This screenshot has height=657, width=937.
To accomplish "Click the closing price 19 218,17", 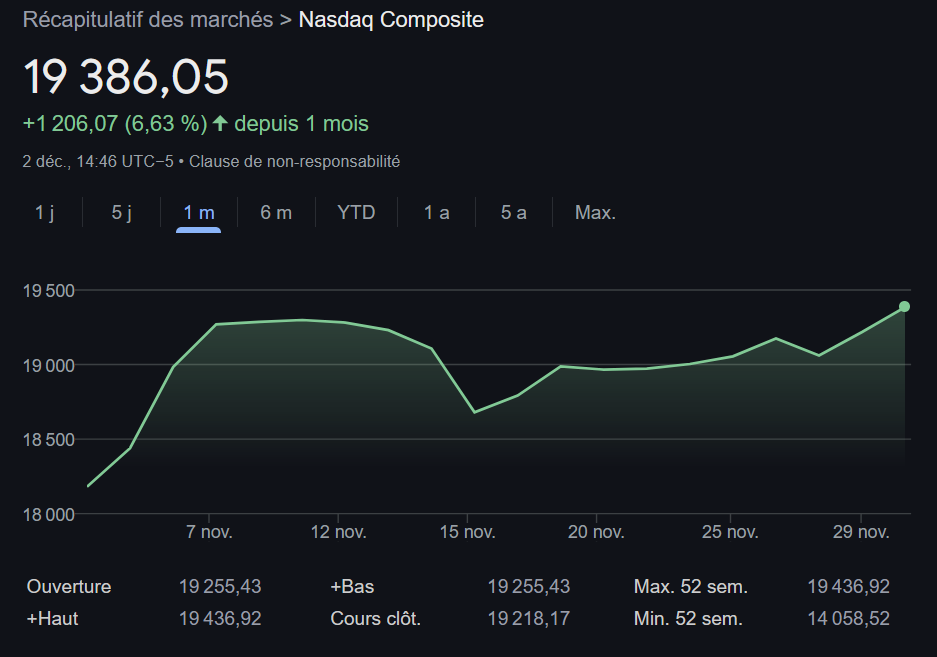I will (529, 618).
